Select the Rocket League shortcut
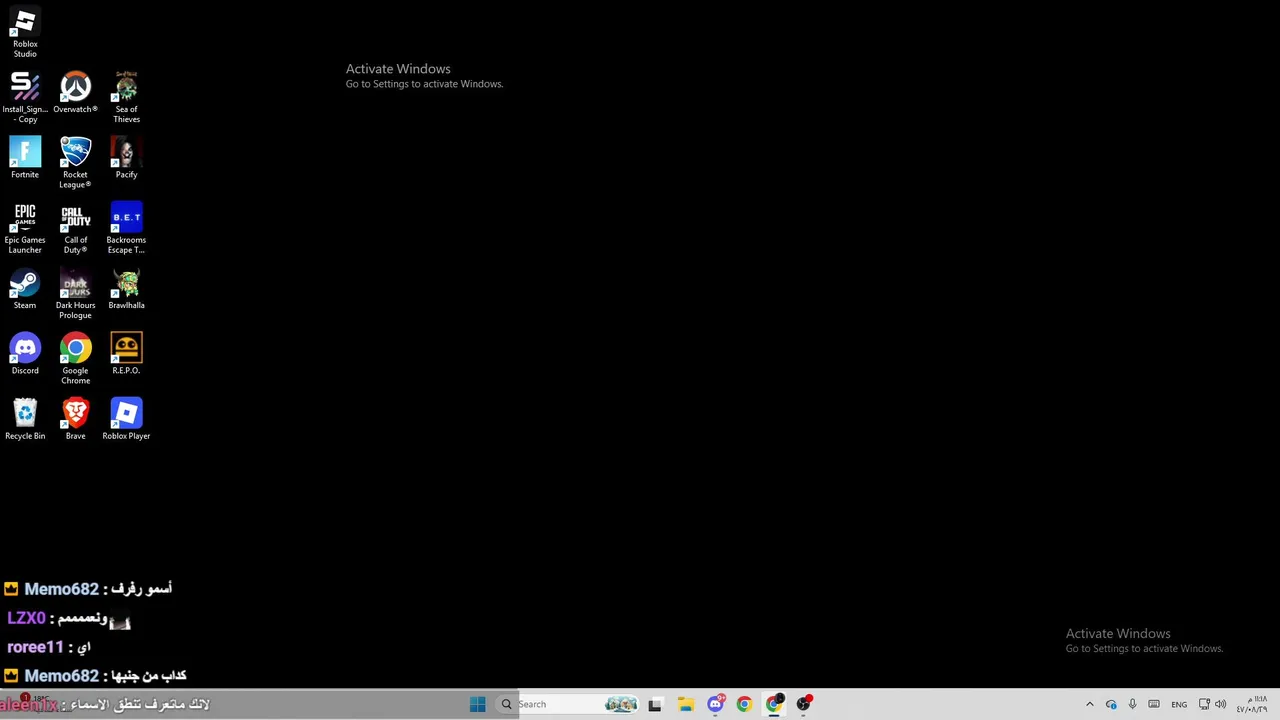The image size is (1280, 720). (75, 163)
